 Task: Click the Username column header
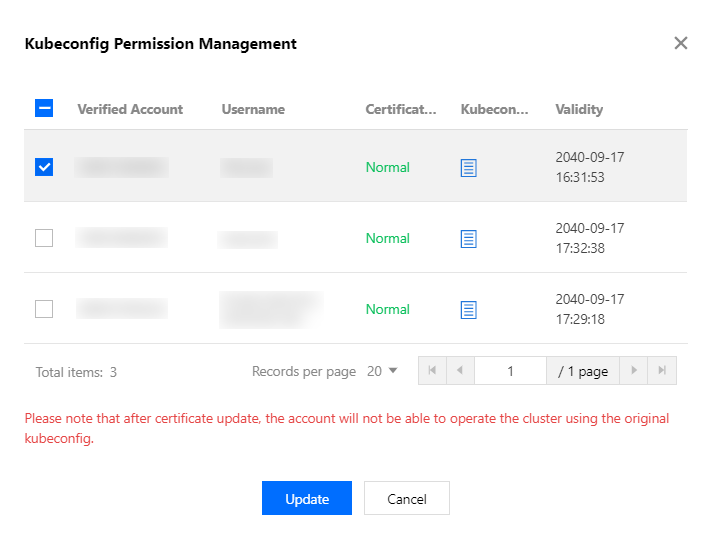[253, 109]
